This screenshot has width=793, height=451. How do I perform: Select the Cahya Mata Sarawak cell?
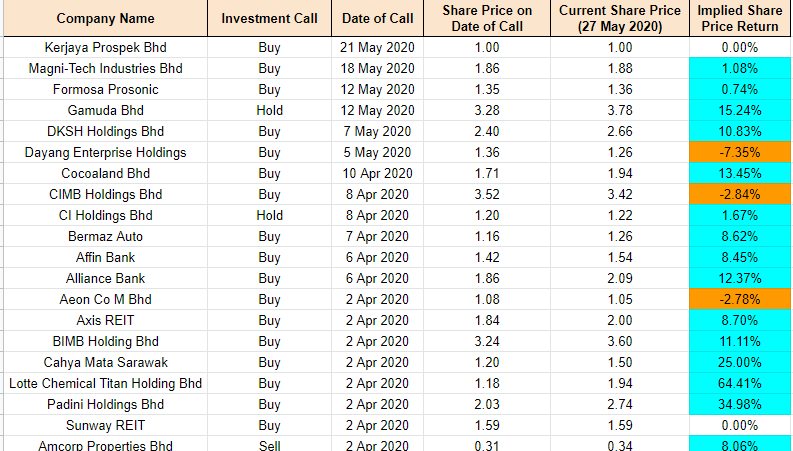(105, 362)
